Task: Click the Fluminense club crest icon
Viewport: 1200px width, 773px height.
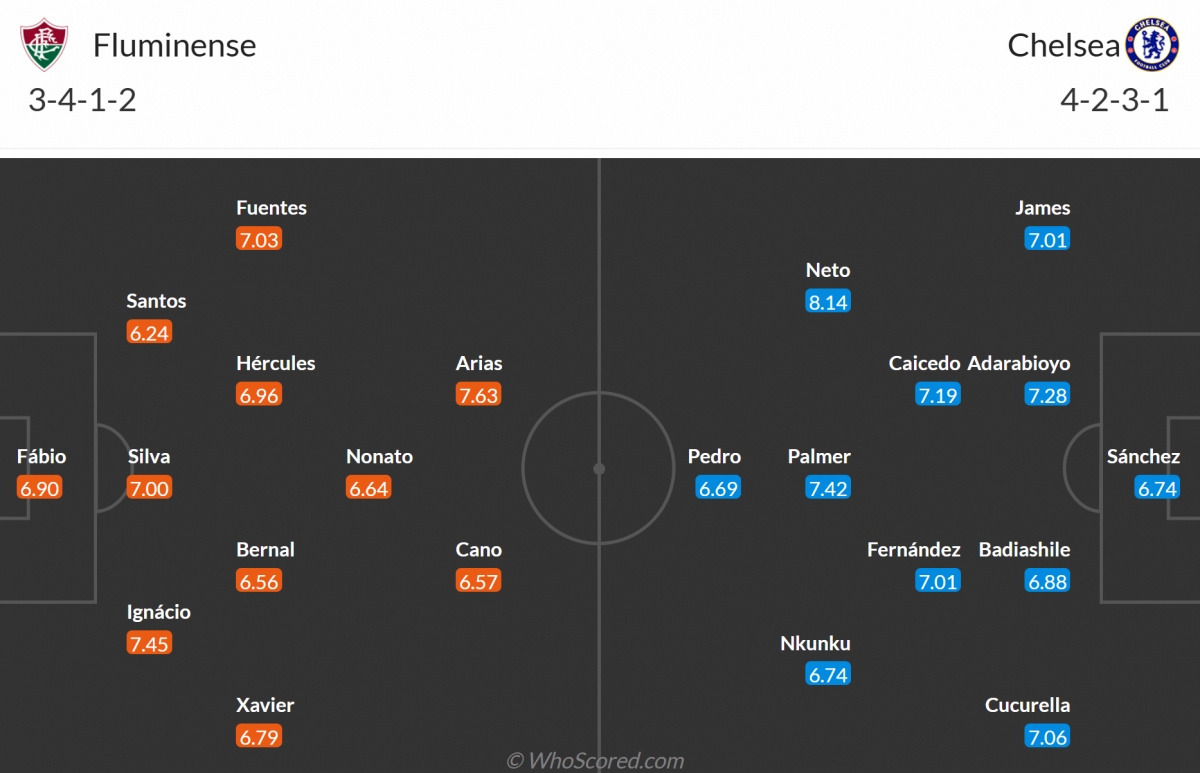Action: pyautogui.click(x=44, y=46)
